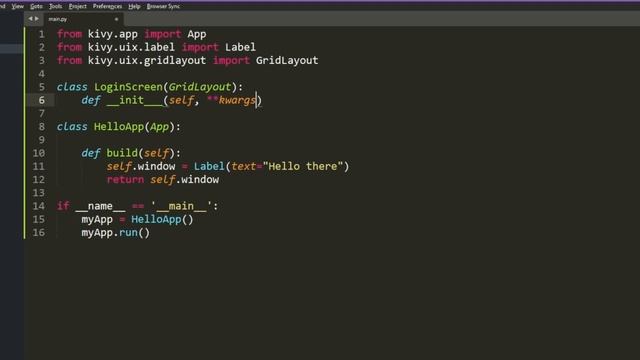Click 'myApp' variable on line 15
The width and height of the screenshot is (640, 360).
coord(97,219)
